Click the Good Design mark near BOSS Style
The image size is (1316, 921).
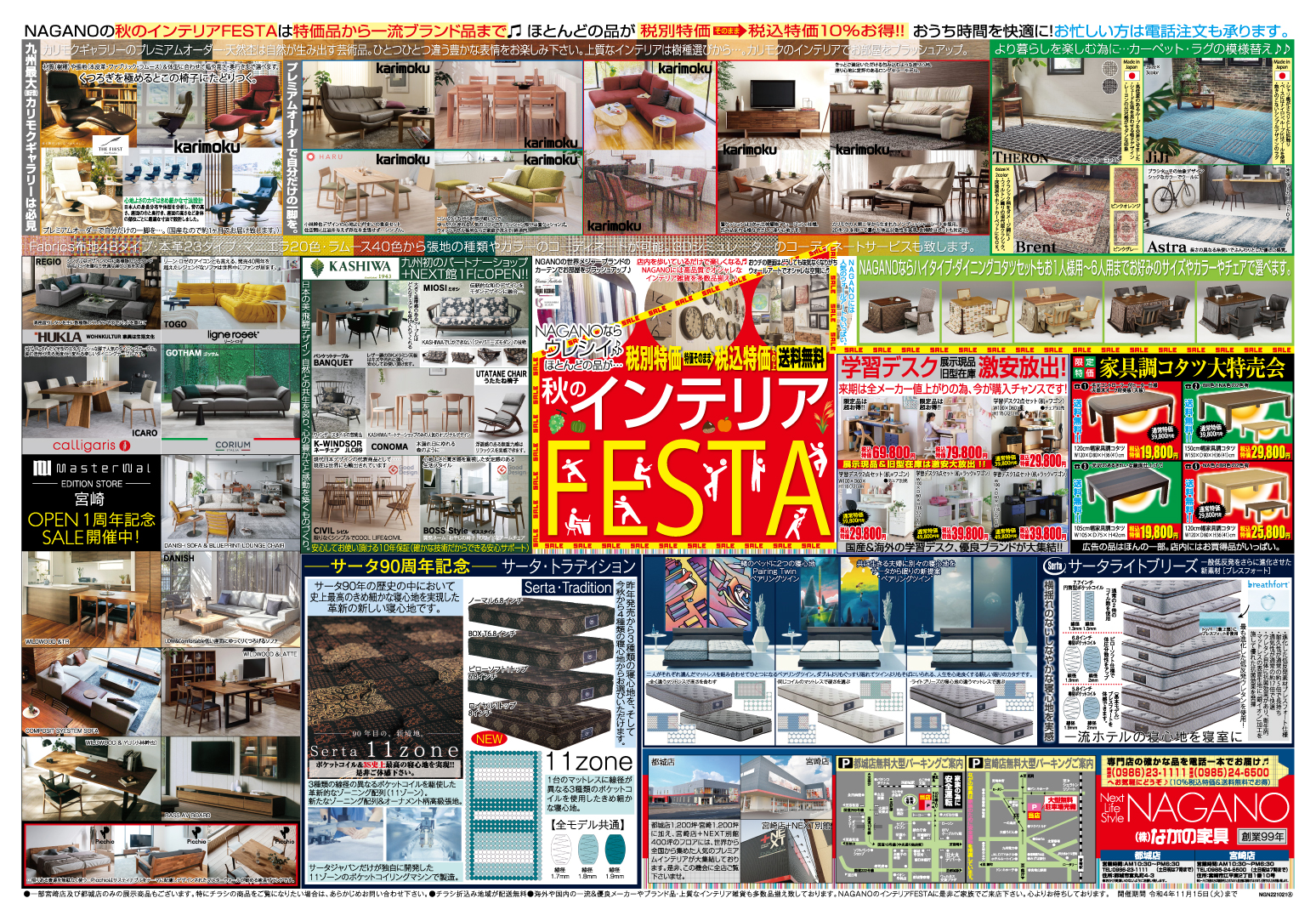click(515, 469)
